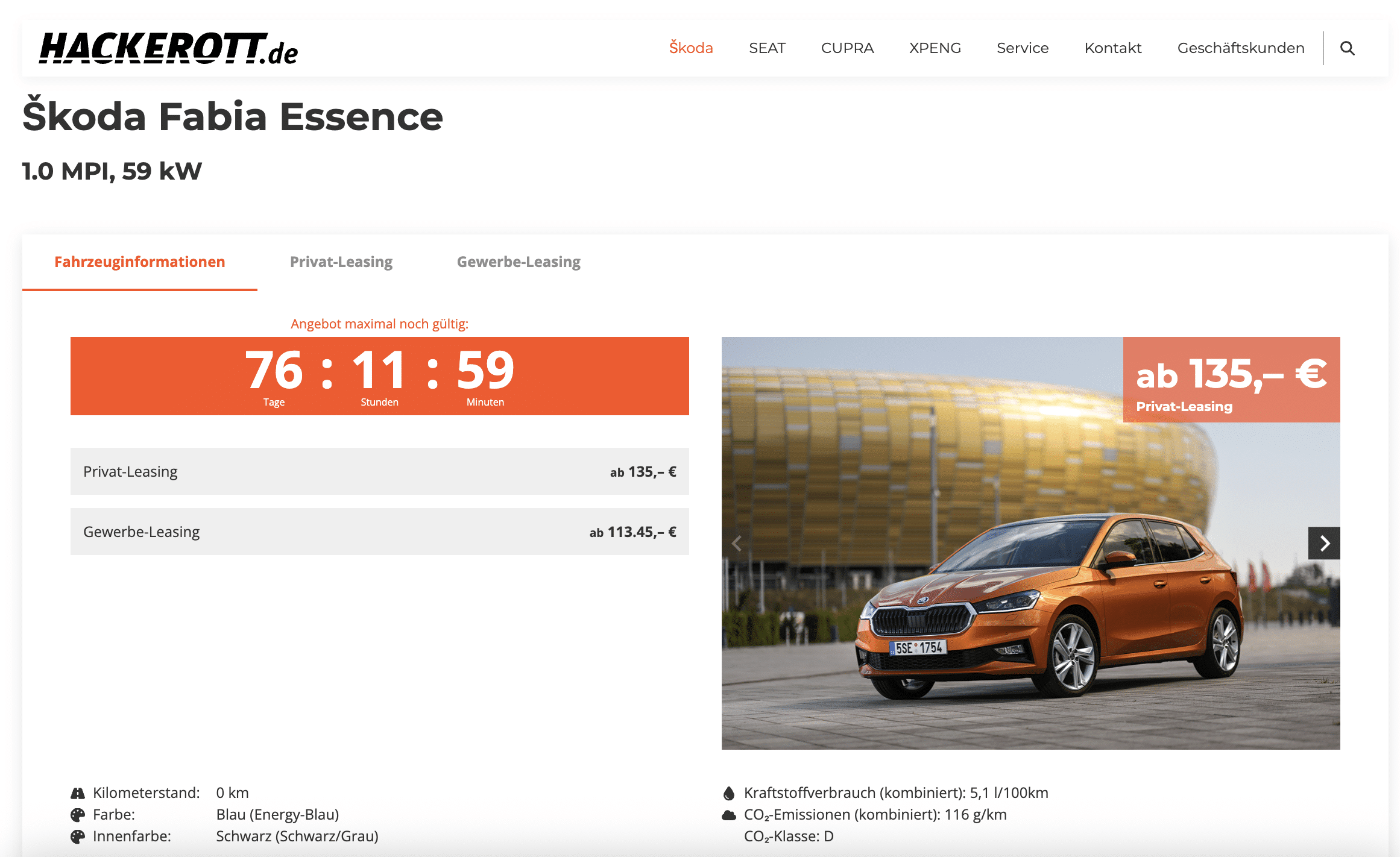This screenshot has height=857, width=1400.
Task: Click the '76' Tage counter
Action: 274,370
